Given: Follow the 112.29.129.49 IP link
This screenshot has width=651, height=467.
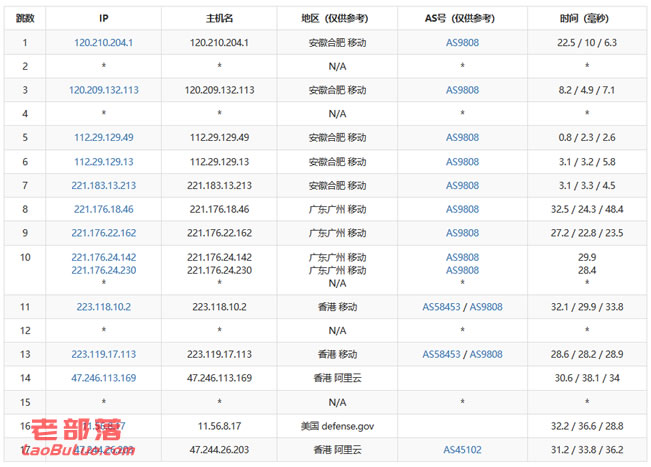Looking at the screenshot, I should point(103,137).
